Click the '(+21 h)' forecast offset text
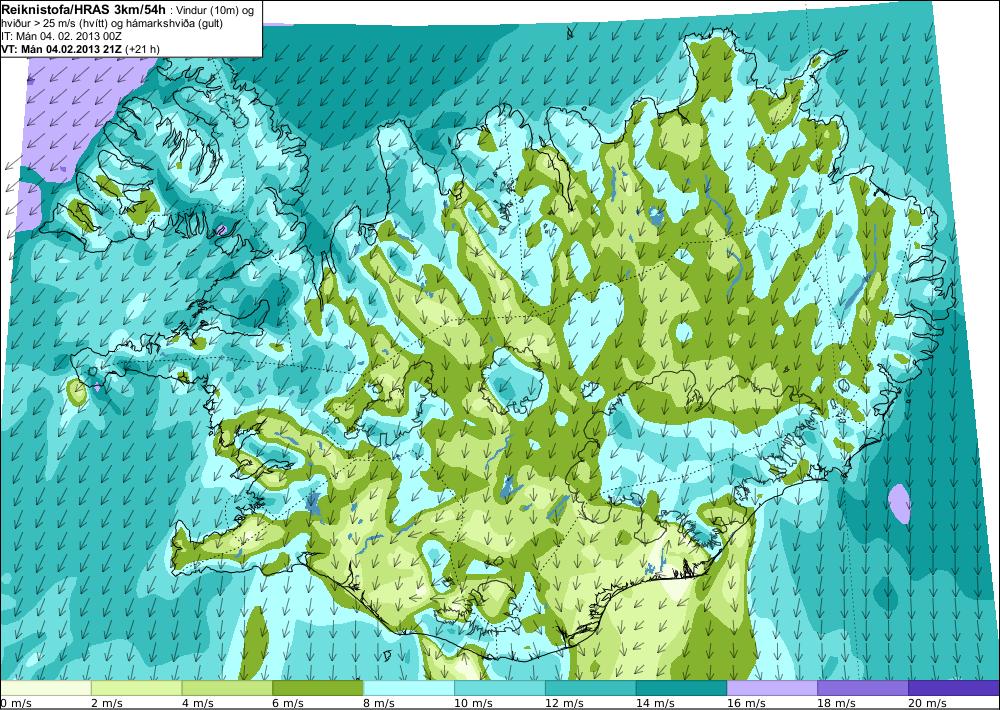This screenshot has height=710, width=1000. [143, 49]
